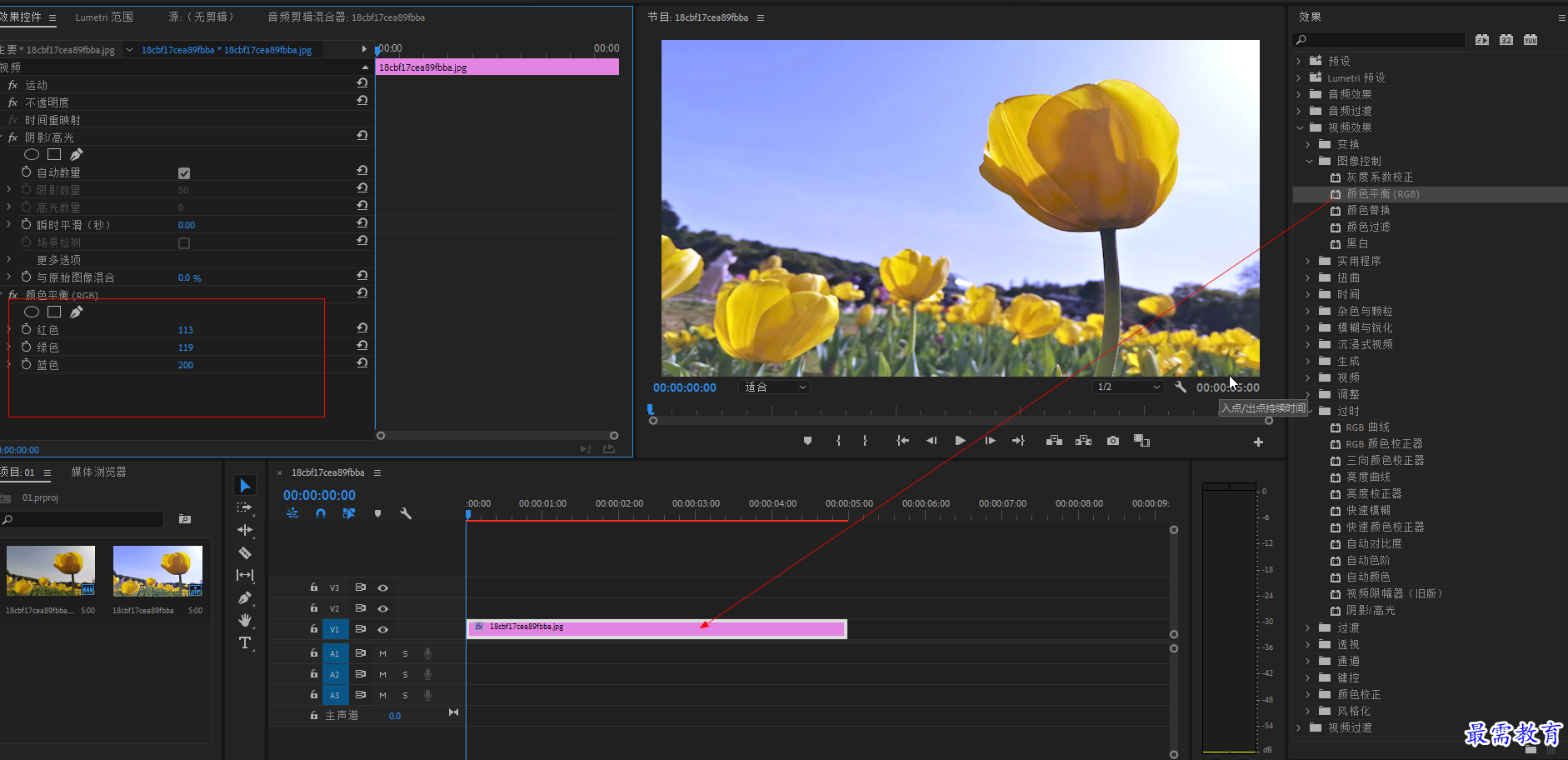Viewport: 1568px width, 760px height.
Task: Collapse the 视频效果 folder
Action: coord(1300,127)
